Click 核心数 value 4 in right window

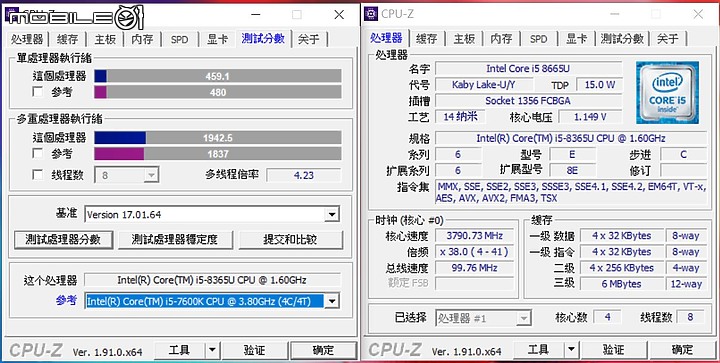[x=608, y=317]
